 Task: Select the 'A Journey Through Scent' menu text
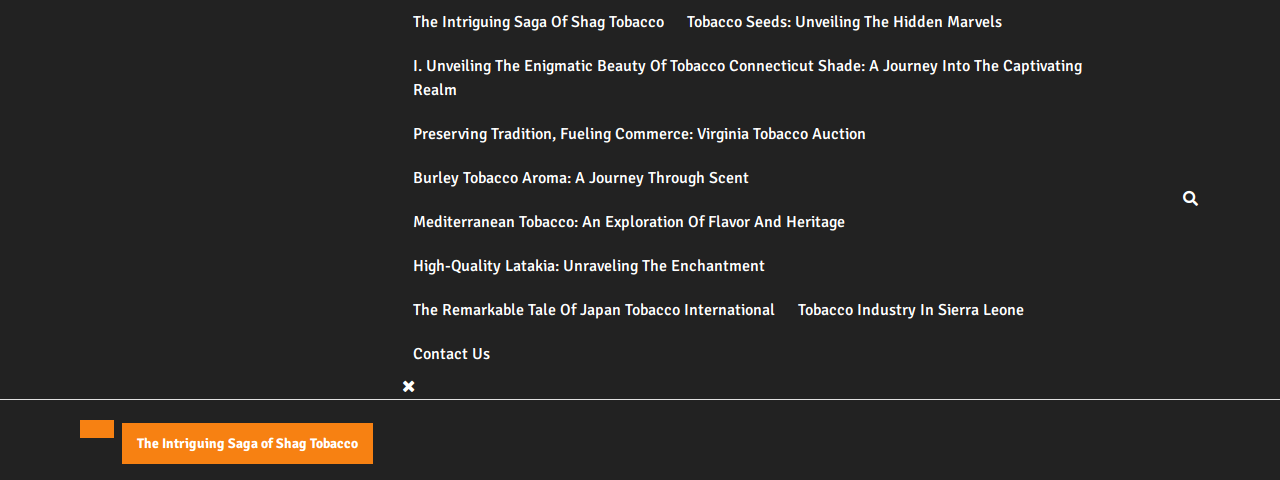pyautogui.click(x=662, y=178)
